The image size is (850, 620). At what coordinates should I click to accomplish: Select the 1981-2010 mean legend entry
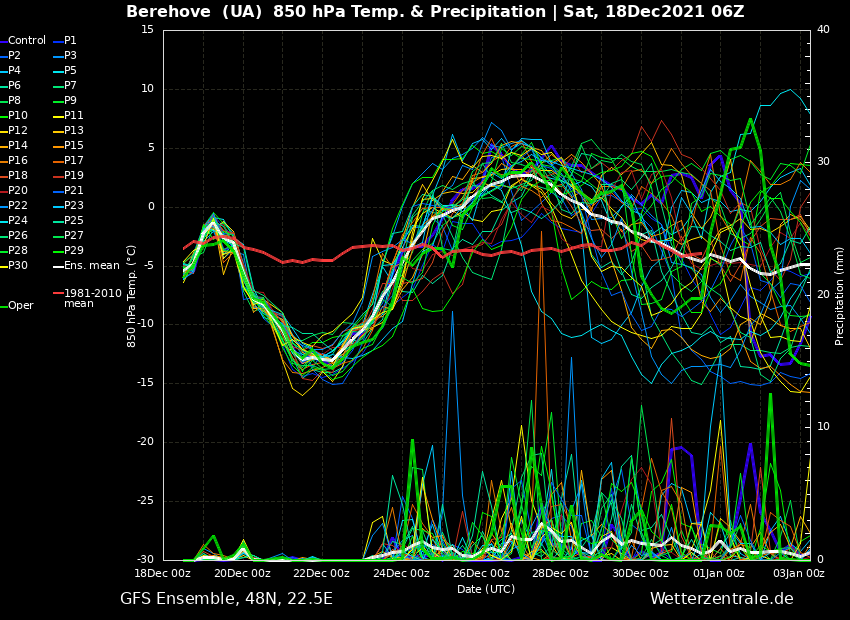92,298
